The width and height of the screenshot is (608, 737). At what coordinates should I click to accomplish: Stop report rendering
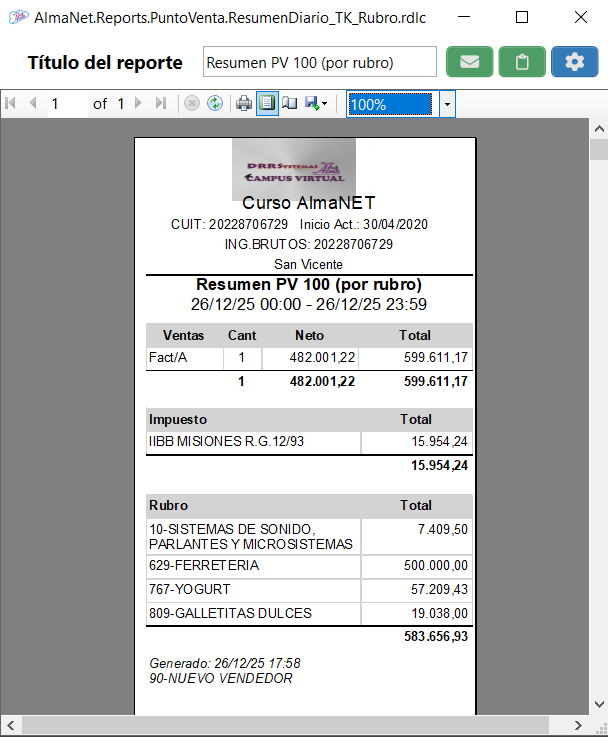[192, 104]
